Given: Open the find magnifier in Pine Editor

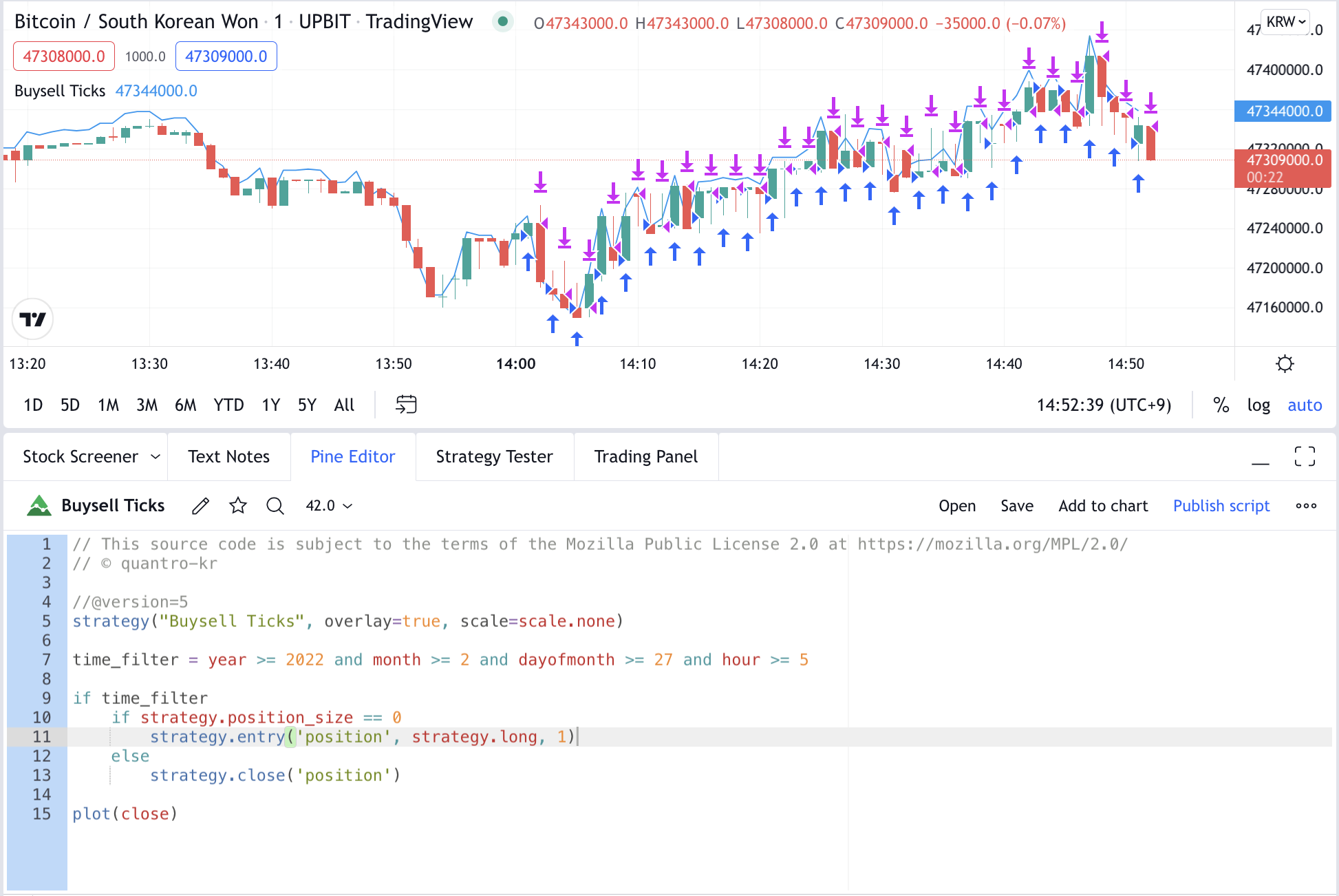Looking at the screenshot, I should pyautogui.click(x=275, y=506).
